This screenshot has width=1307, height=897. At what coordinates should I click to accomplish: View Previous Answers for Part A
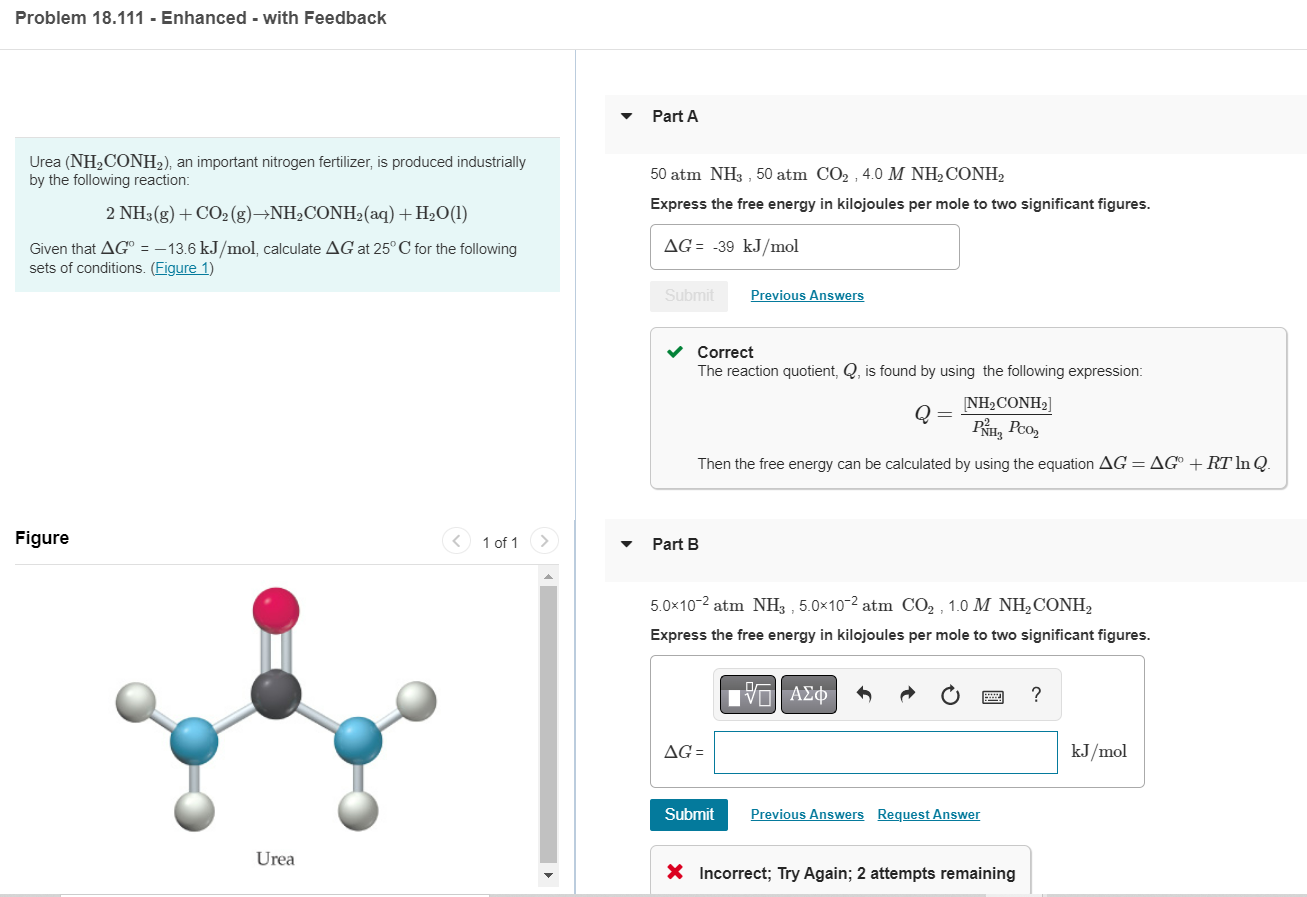[807, 296]
